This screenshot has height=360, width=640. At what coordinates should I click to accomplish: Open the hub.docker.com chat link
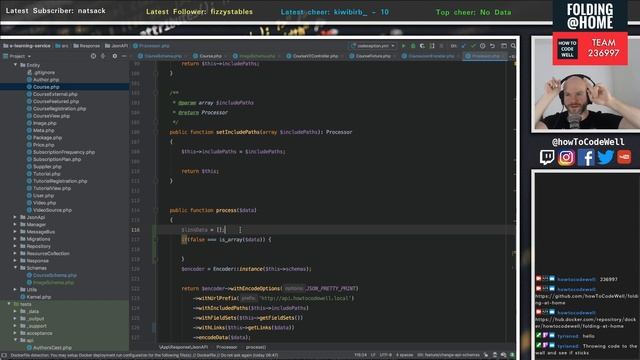(x=587, y=322)
